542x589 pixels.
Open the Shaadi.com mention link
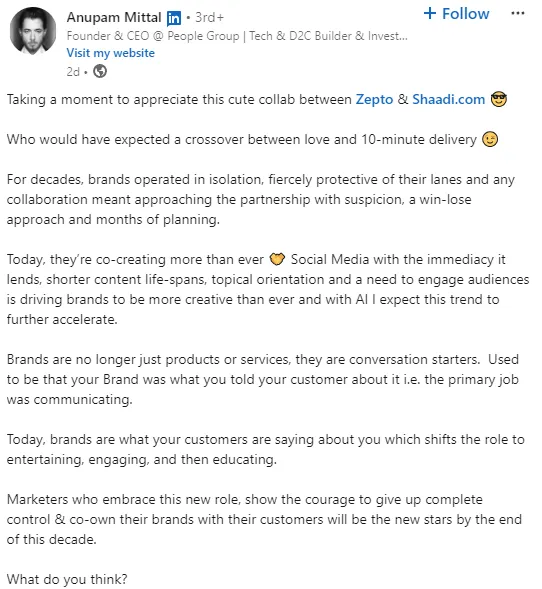click(448, 100)
